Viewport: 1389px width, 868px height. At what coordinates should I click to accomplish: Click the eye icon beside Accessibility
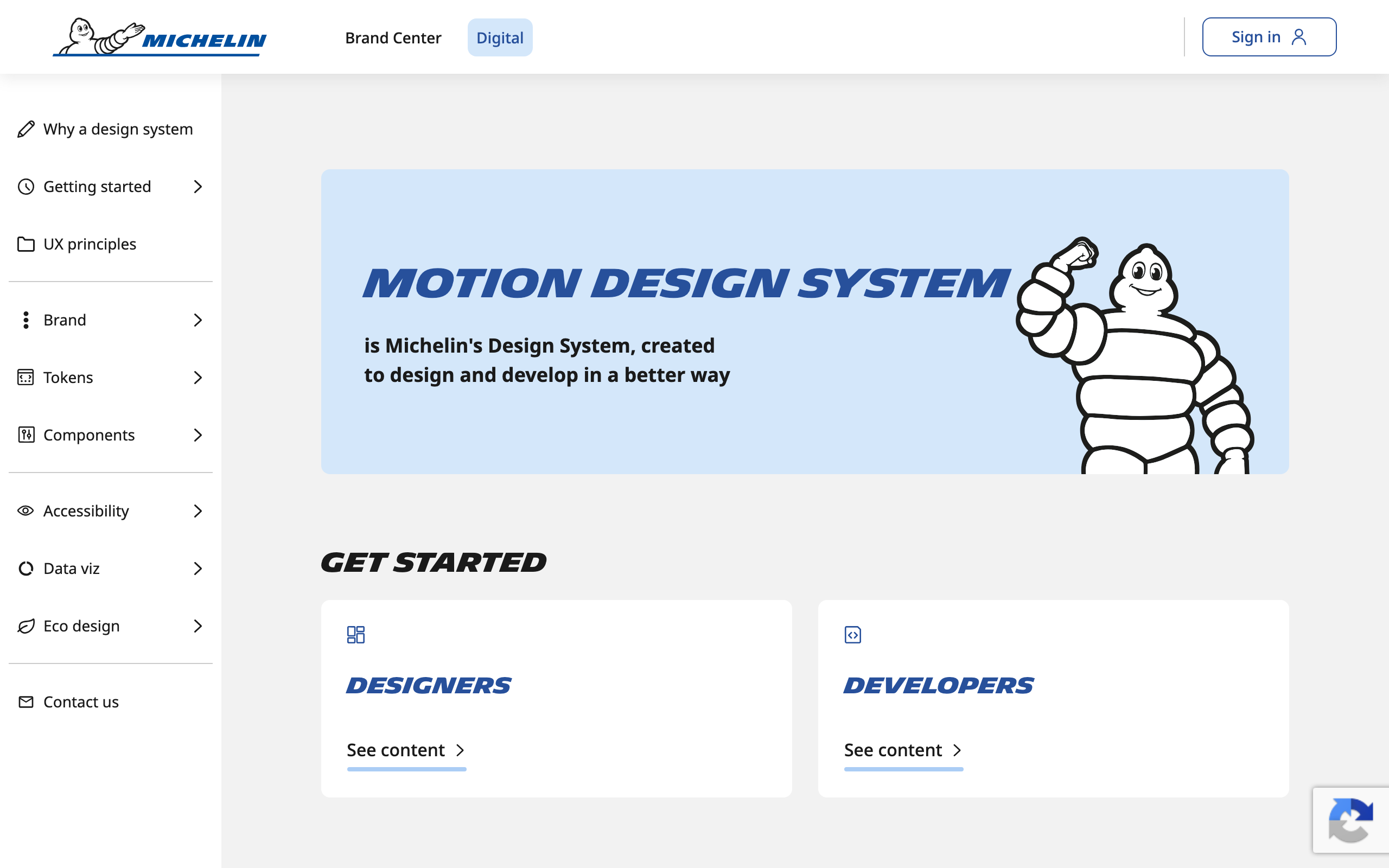[26, 510]
